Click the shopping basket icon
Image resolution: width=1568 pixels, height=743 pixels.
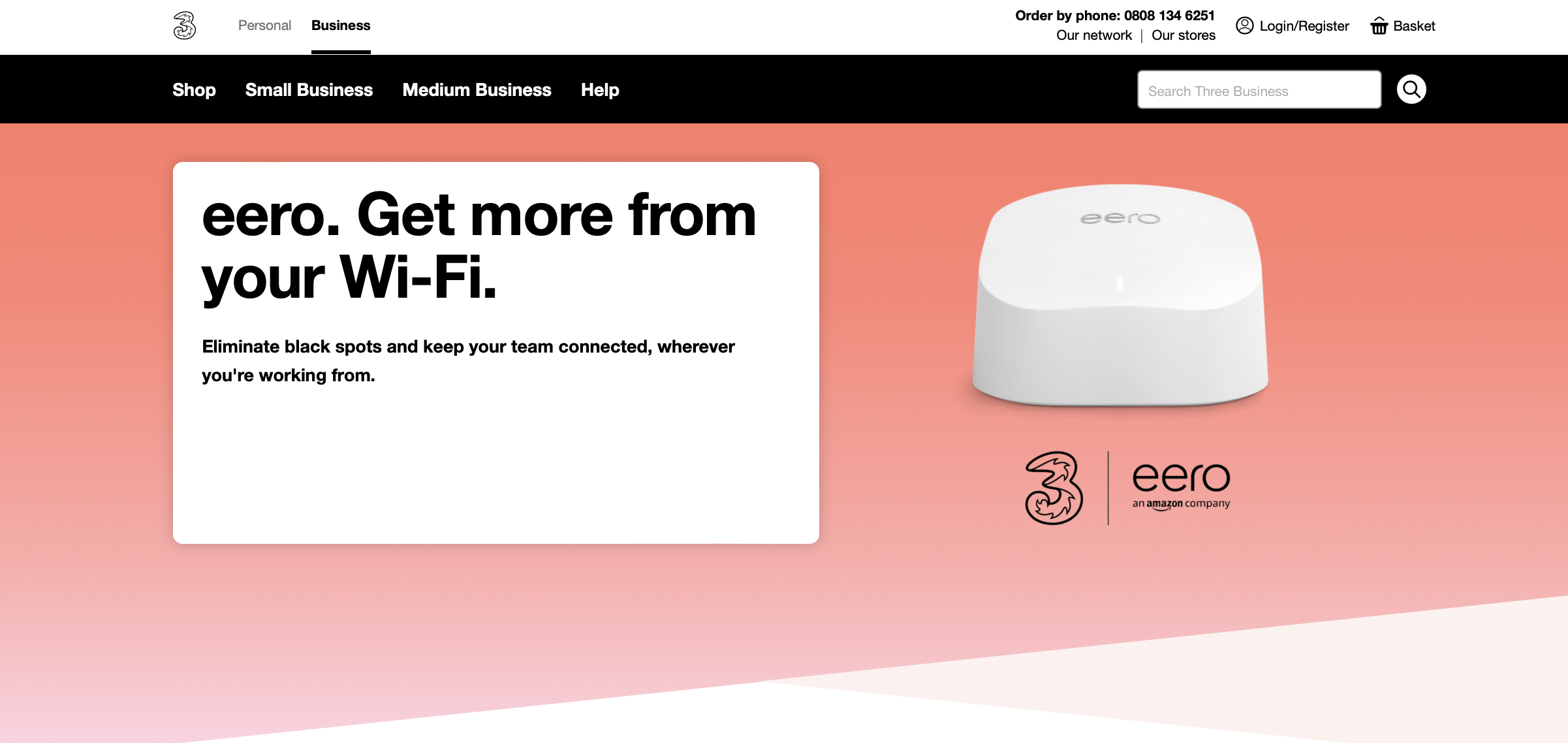click(x=1379, y=25)
